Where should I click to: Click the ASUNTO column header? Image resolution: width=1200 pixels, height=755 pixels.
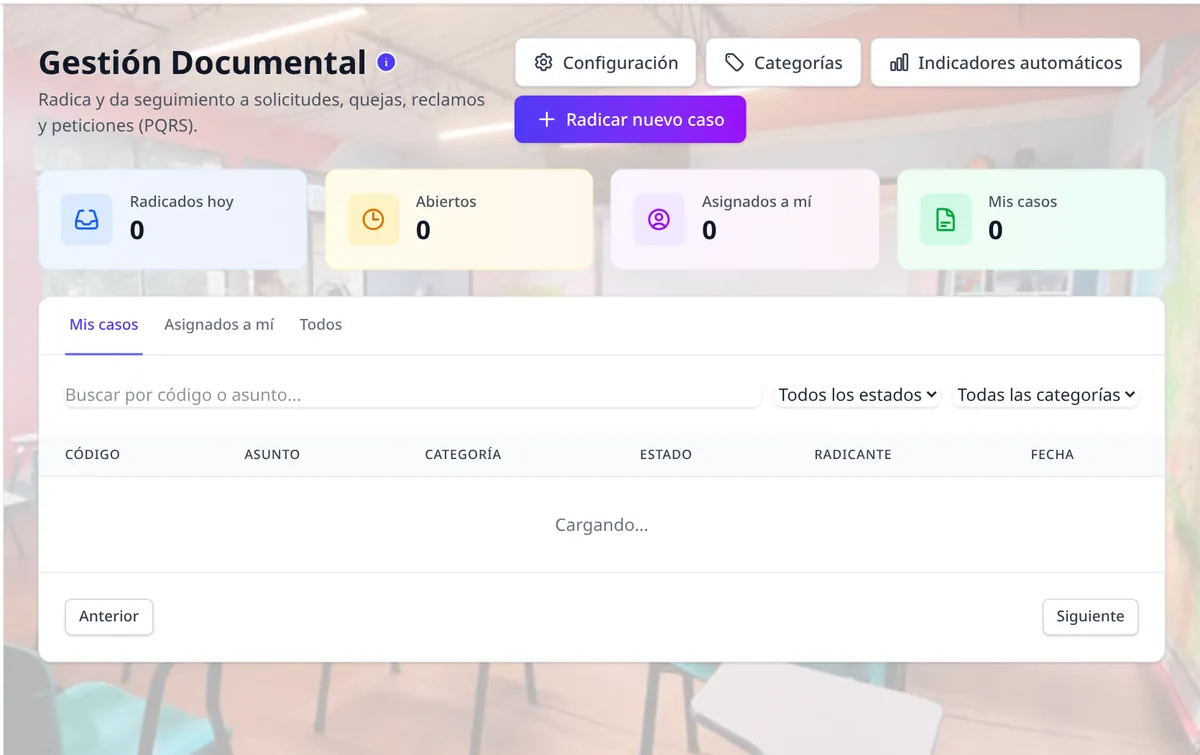coord(272,454)
